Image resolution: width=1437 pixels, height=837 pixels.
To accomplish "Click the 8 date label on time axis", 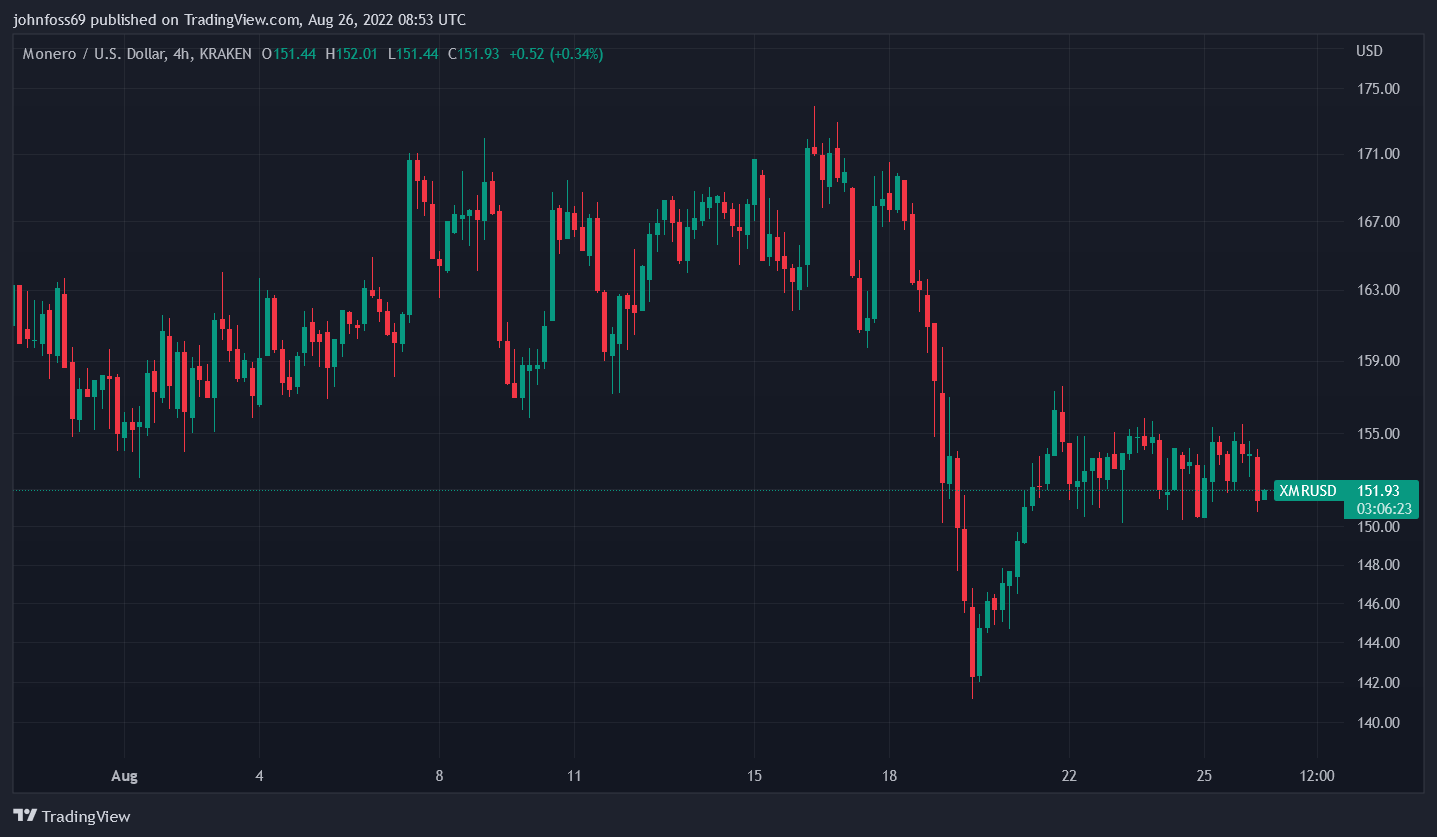I will tap(439, 776).
